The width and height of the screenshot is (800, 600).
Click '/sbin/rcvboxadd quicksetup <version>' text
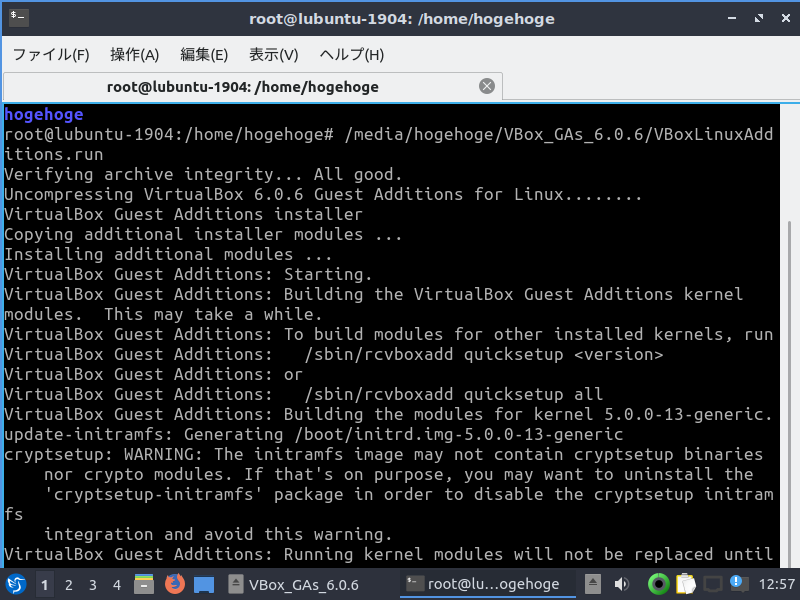[x=484, y=355]
